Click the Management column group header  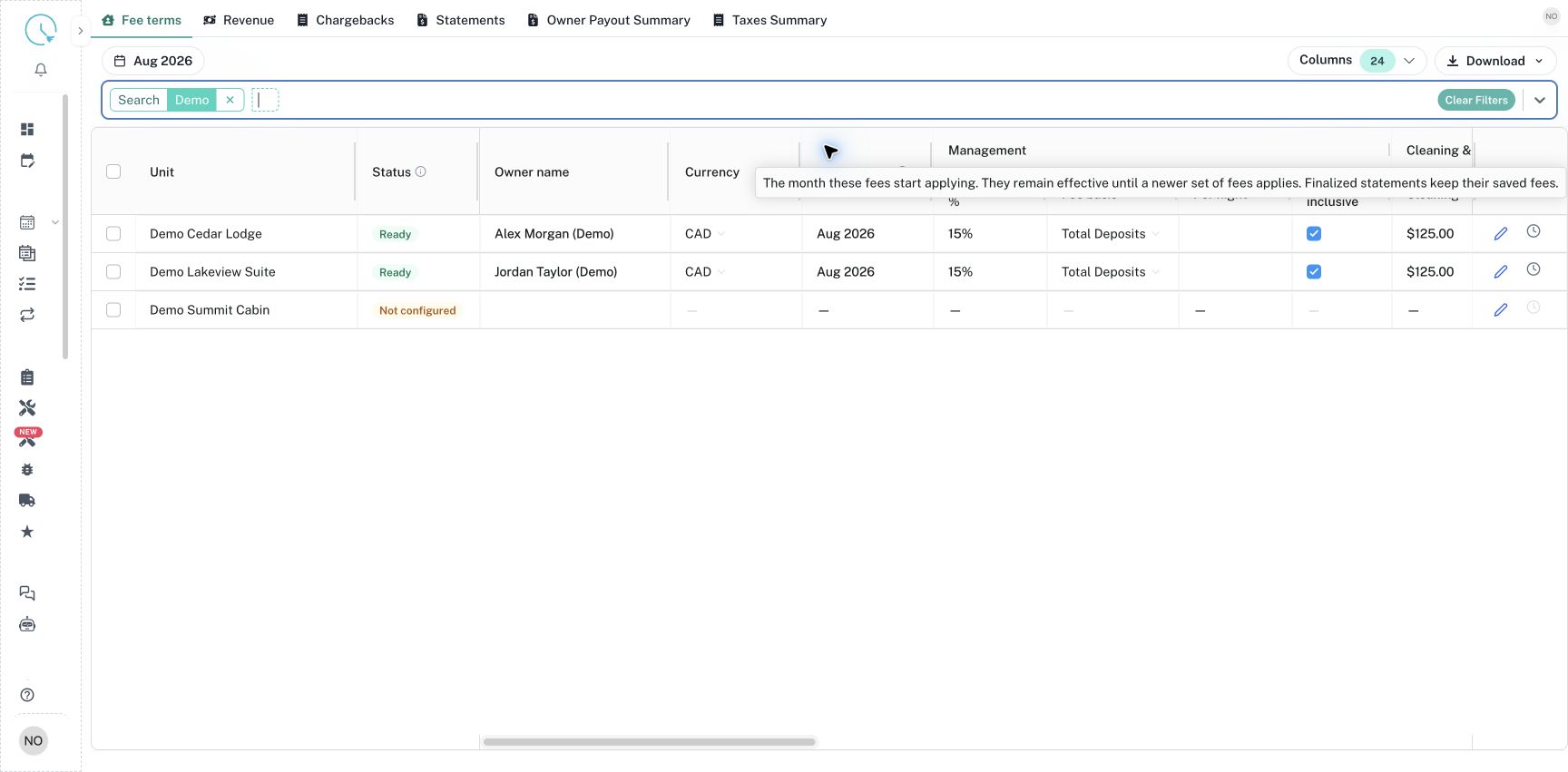987,151
